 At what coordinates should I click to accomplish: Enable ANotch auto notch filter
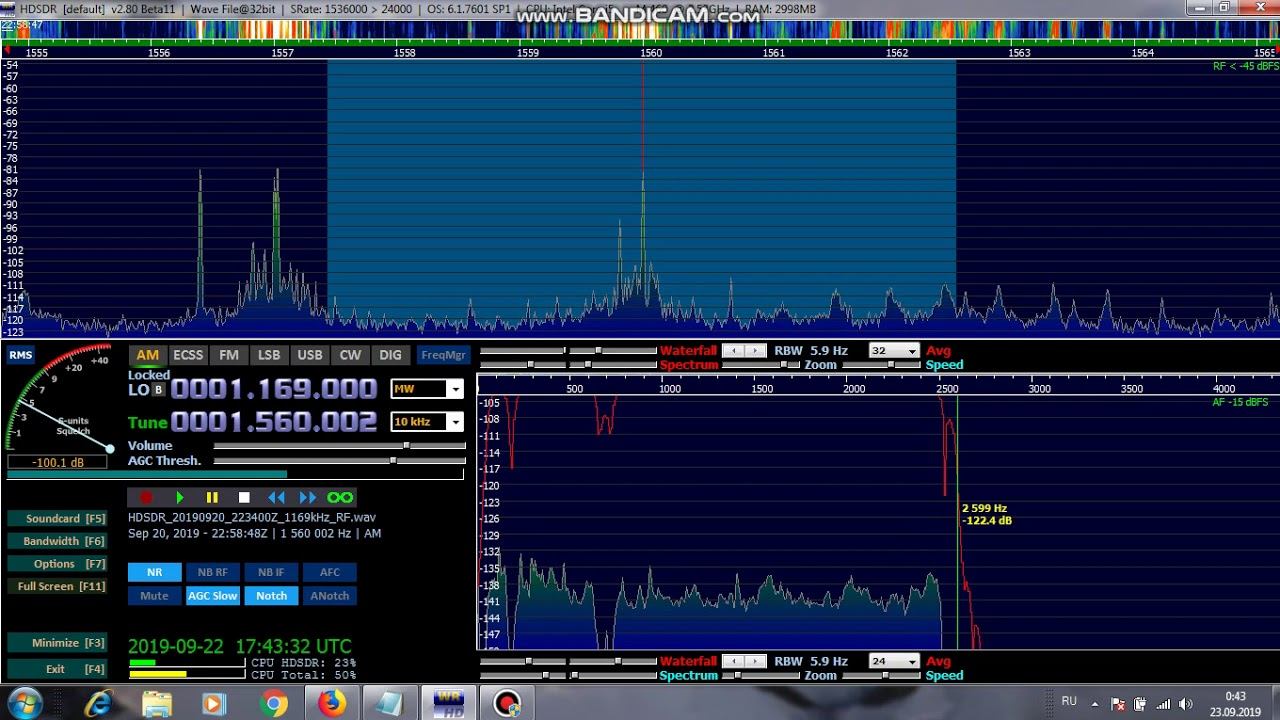click(330, 596)
